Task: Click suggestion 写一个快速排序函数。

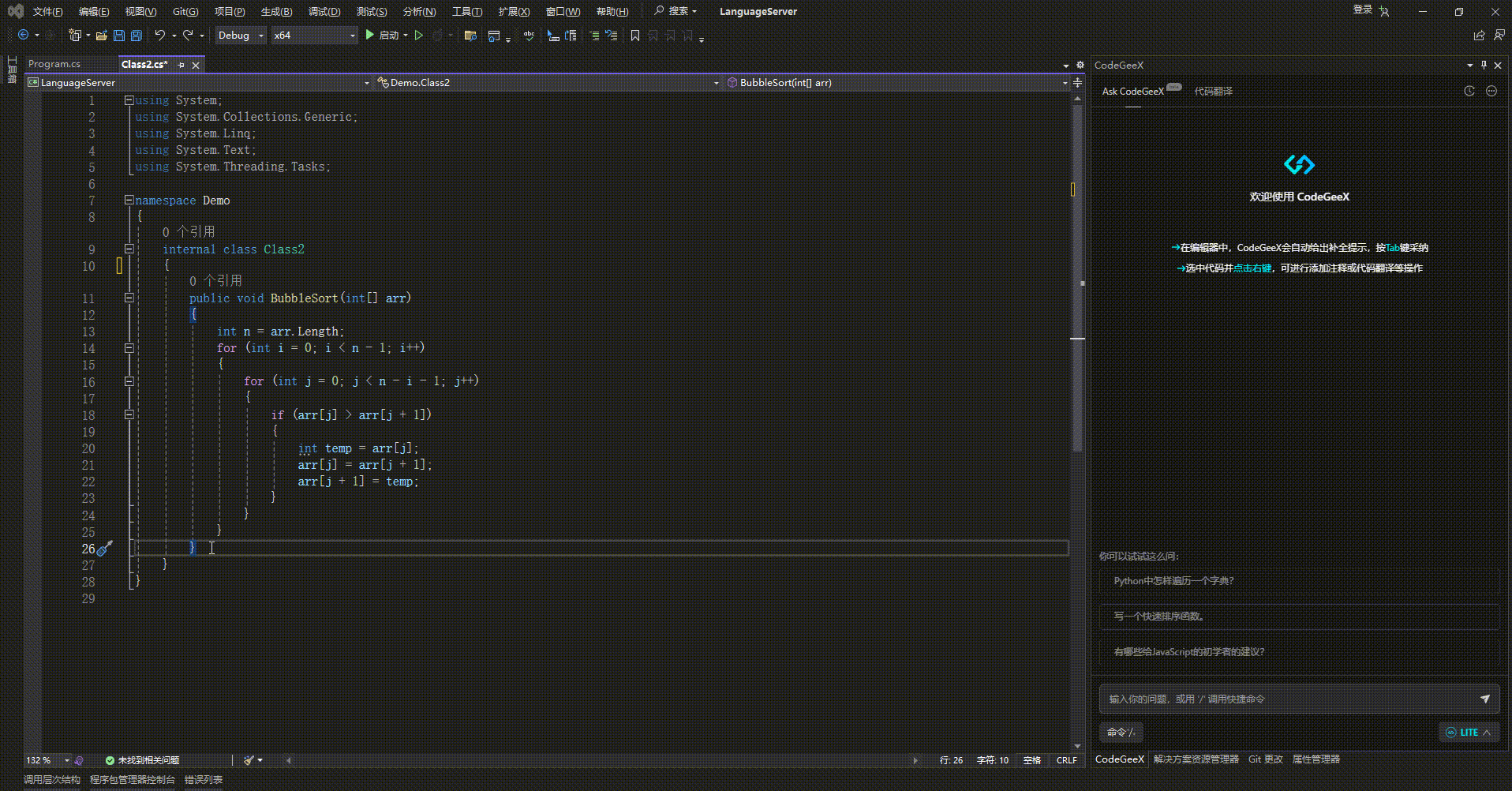Action: tap(1299, 616)
